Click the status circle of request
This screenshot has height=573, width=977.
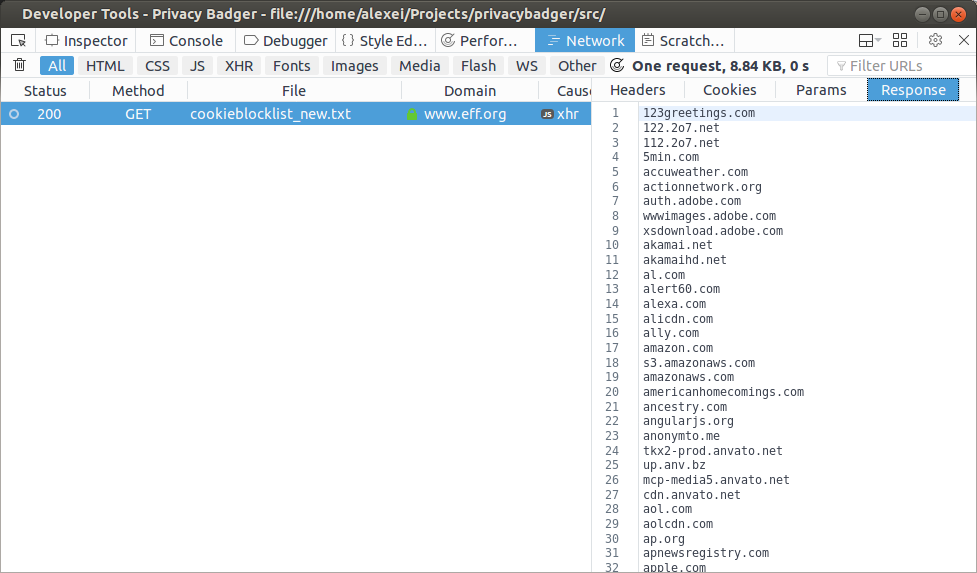coord(14,114)
